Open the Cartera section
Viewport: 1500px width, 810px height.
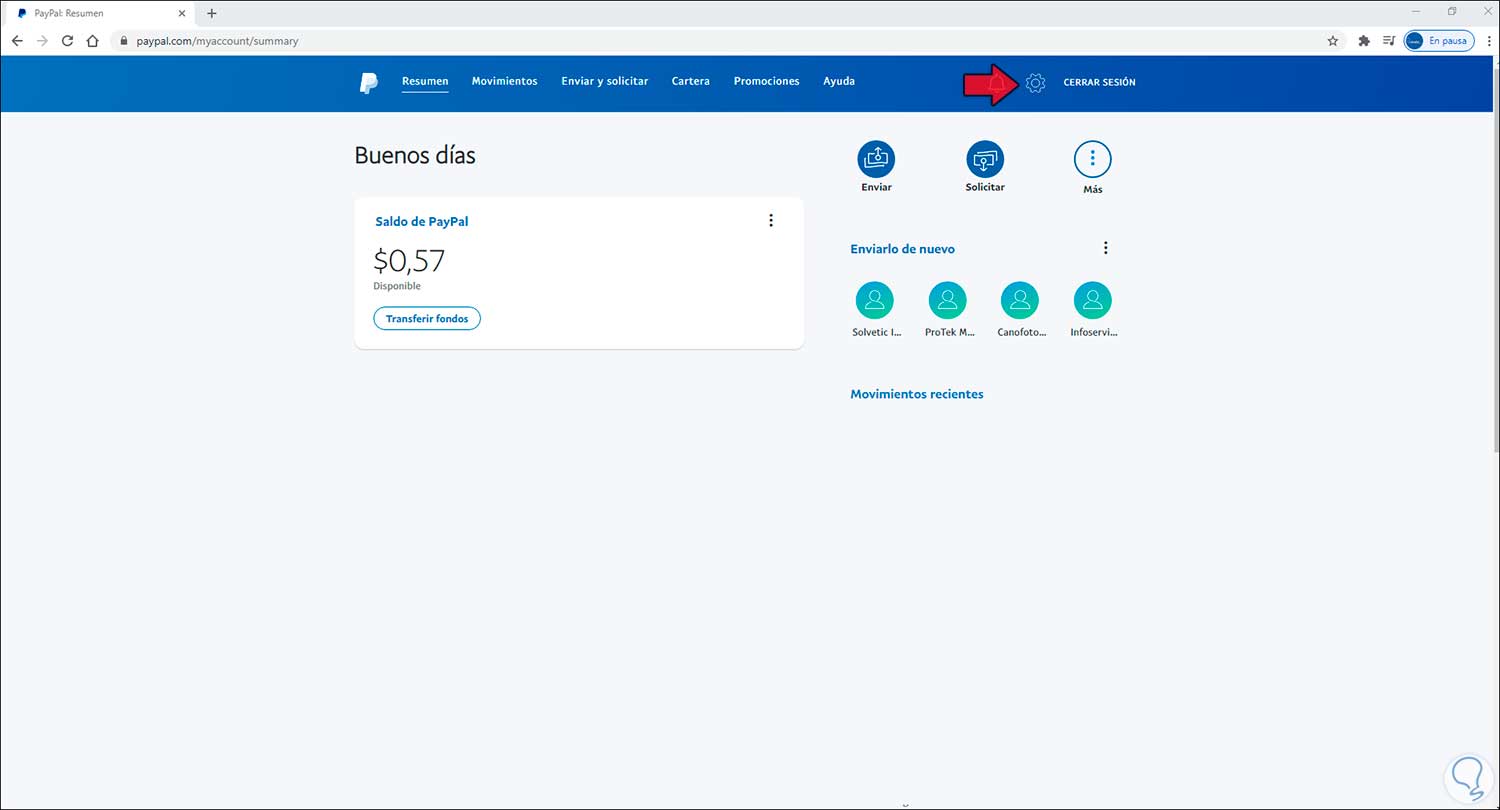coord(691,81)
